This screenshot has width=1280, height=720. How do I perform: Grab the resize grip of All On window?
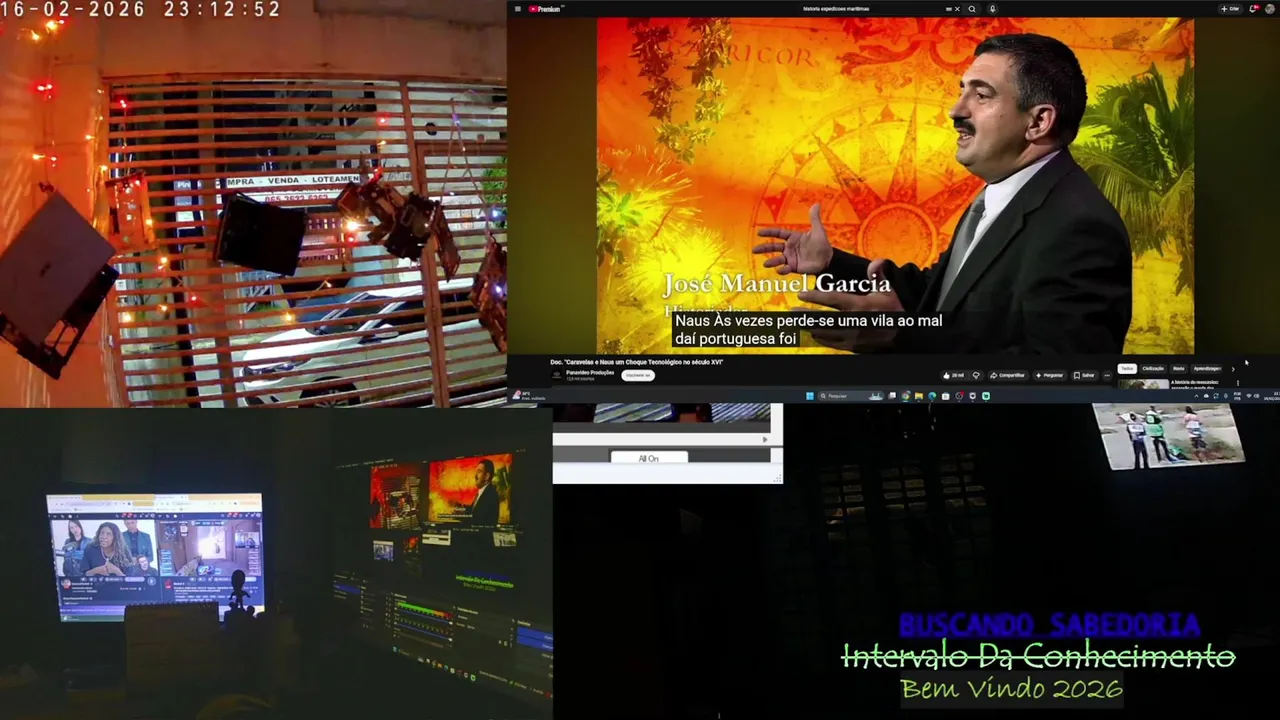pos(777,479)
